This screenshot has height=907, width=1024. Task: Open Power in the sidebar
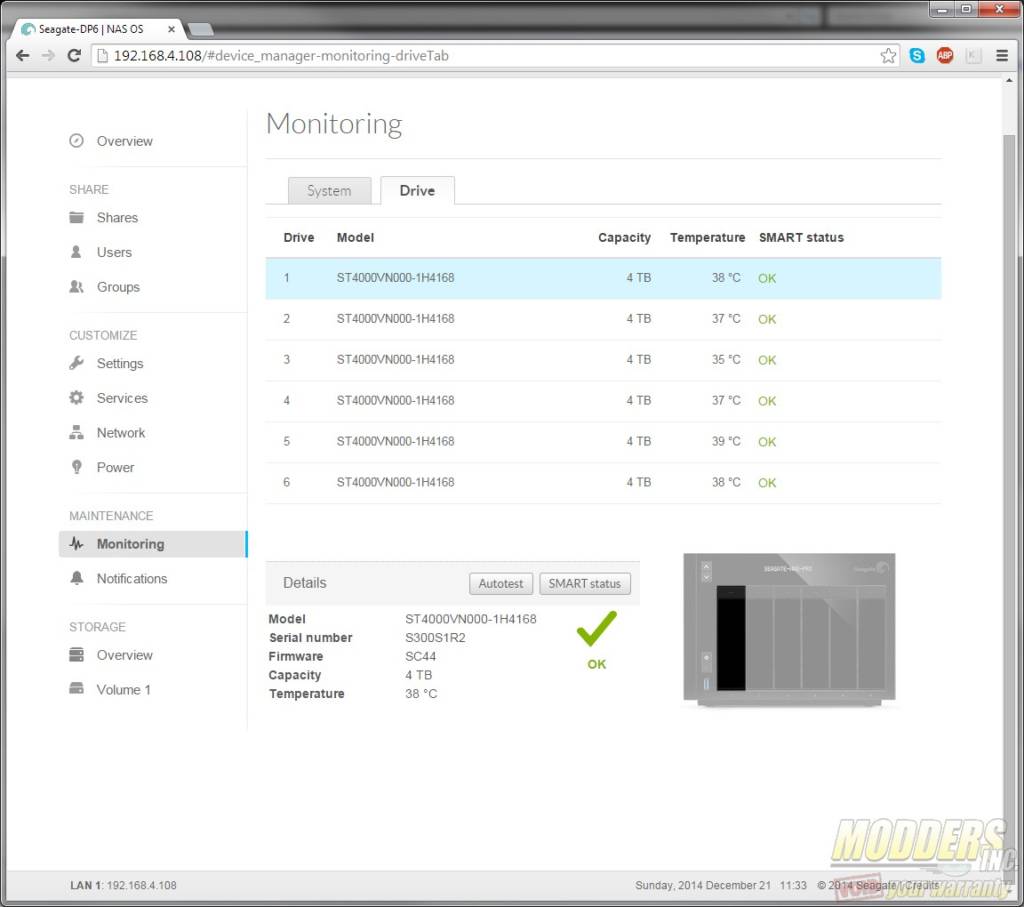(116, 467)
